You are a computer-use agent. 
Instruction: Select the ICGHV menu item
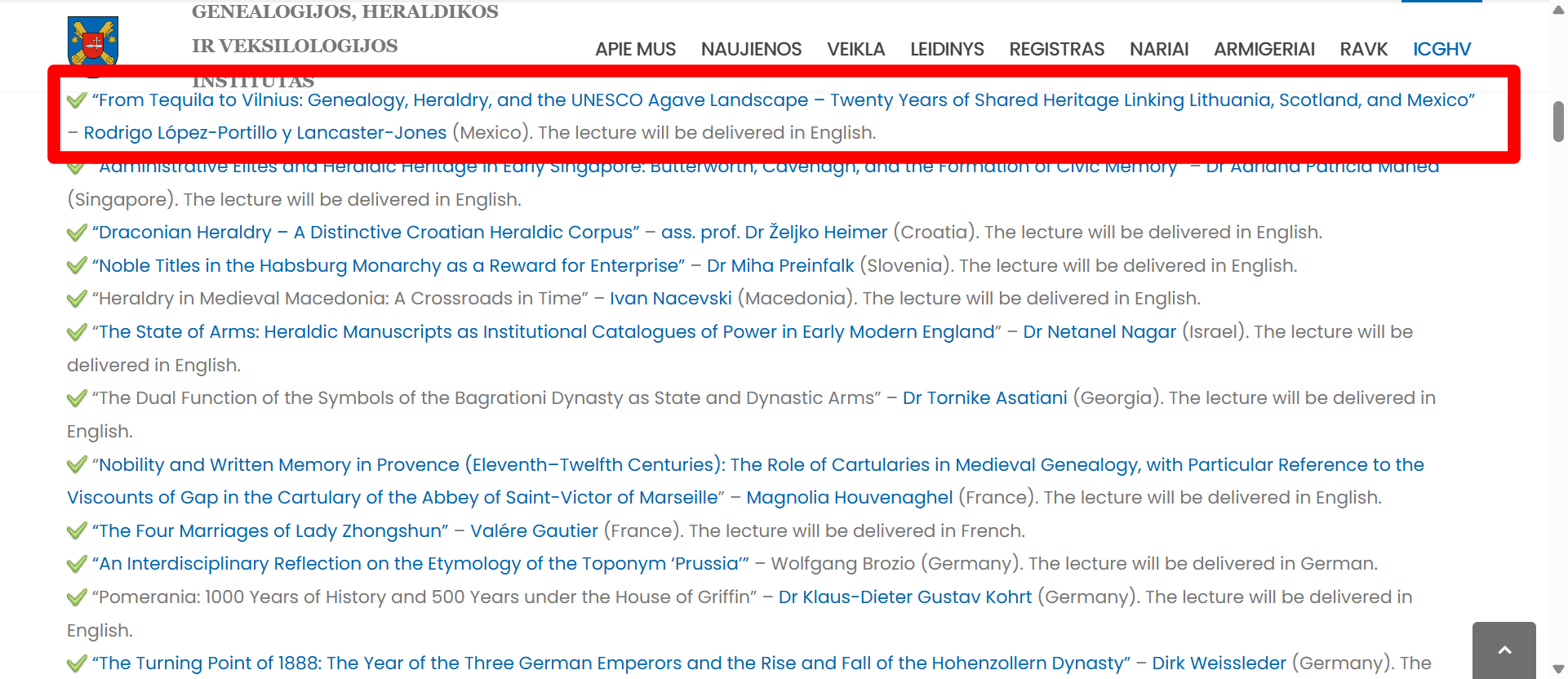pos(1441,49)
